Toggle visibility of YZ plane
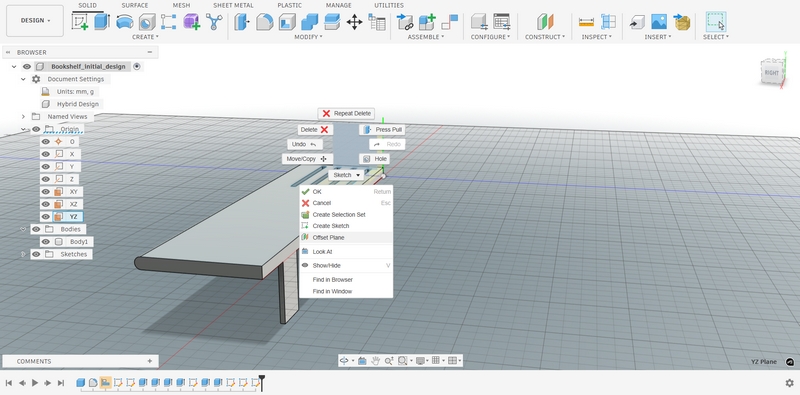Screen dimensions: 800x395 tap(46, 216)
